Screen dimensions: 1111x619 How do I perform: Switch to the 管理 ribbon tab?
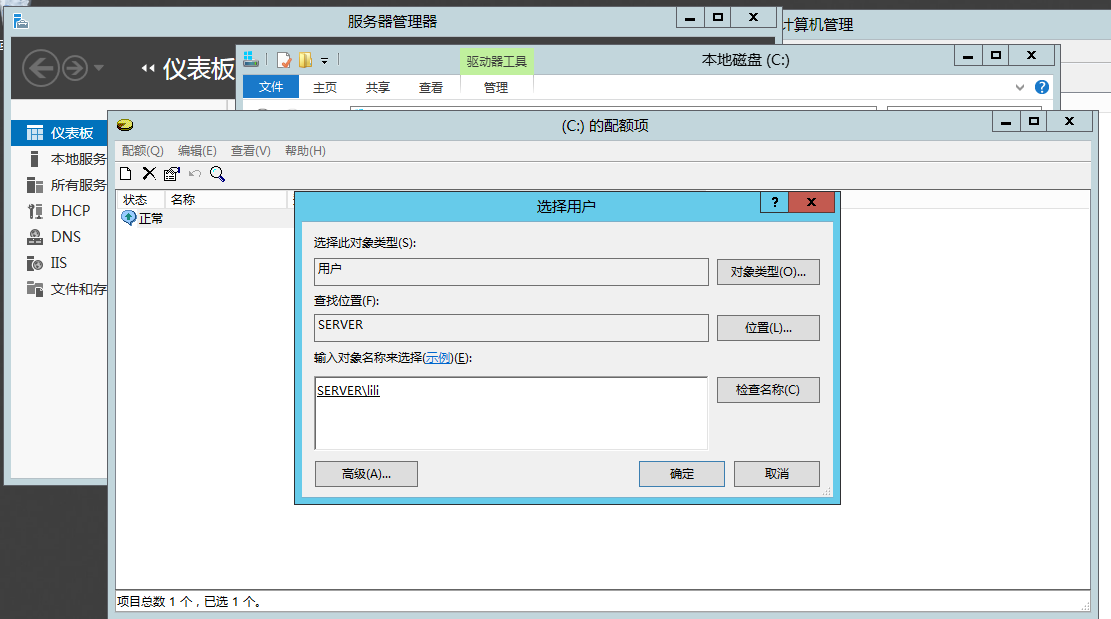(x=496, y=87)
